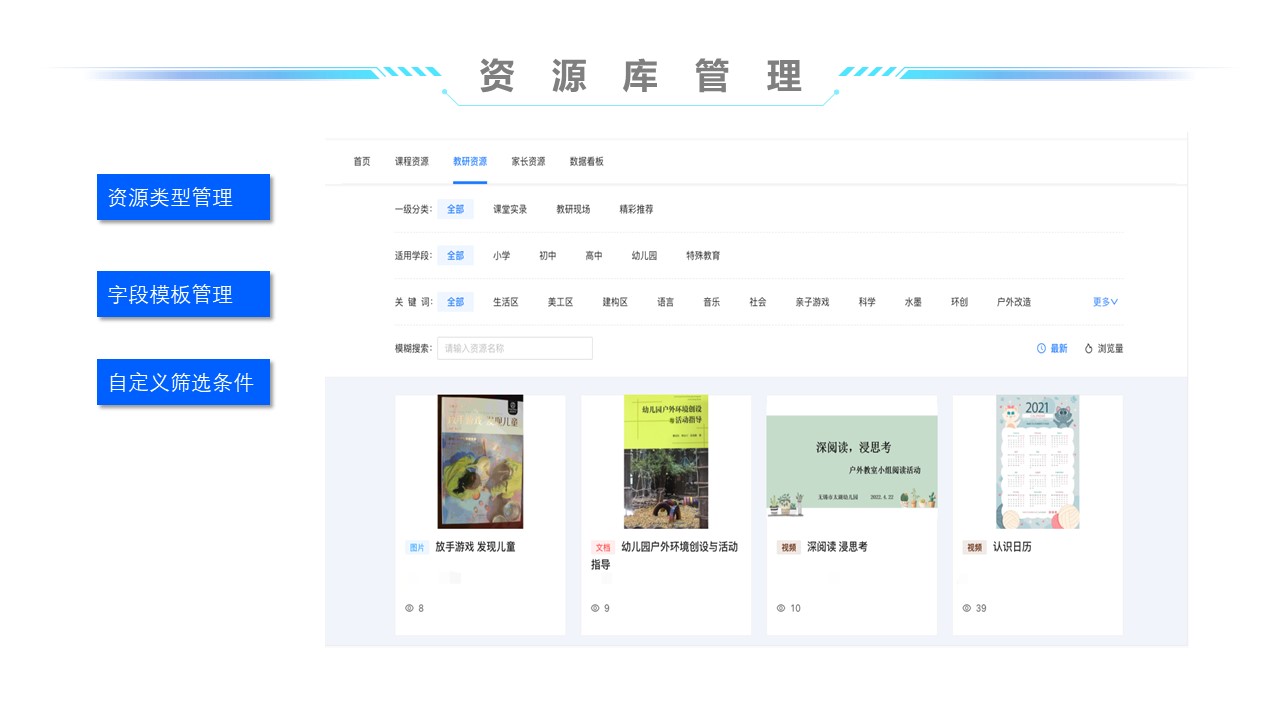Screen dimensions: 1280x720
Task: Click eye view-count icon on 认识日历 card
Action: pyautogui.click(x=967, y=608)
